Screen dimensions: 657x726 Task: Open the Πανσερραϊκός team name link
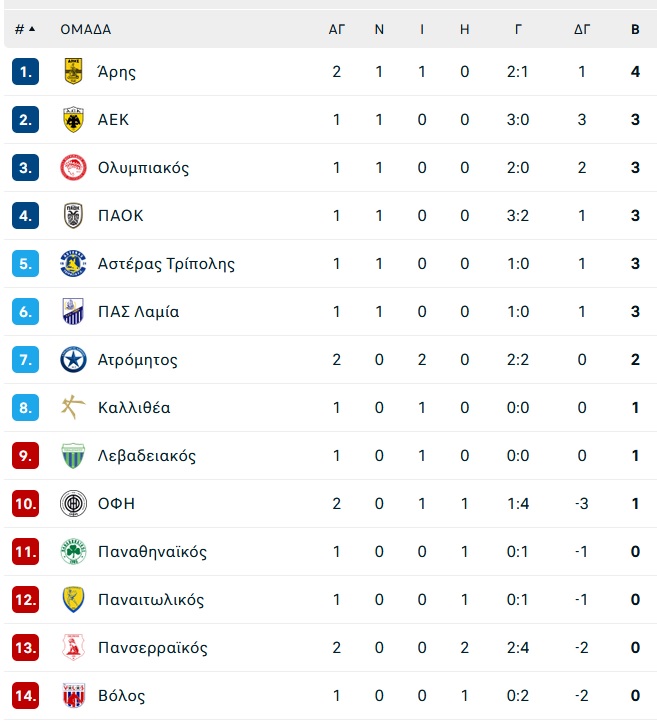click(152, 648)
